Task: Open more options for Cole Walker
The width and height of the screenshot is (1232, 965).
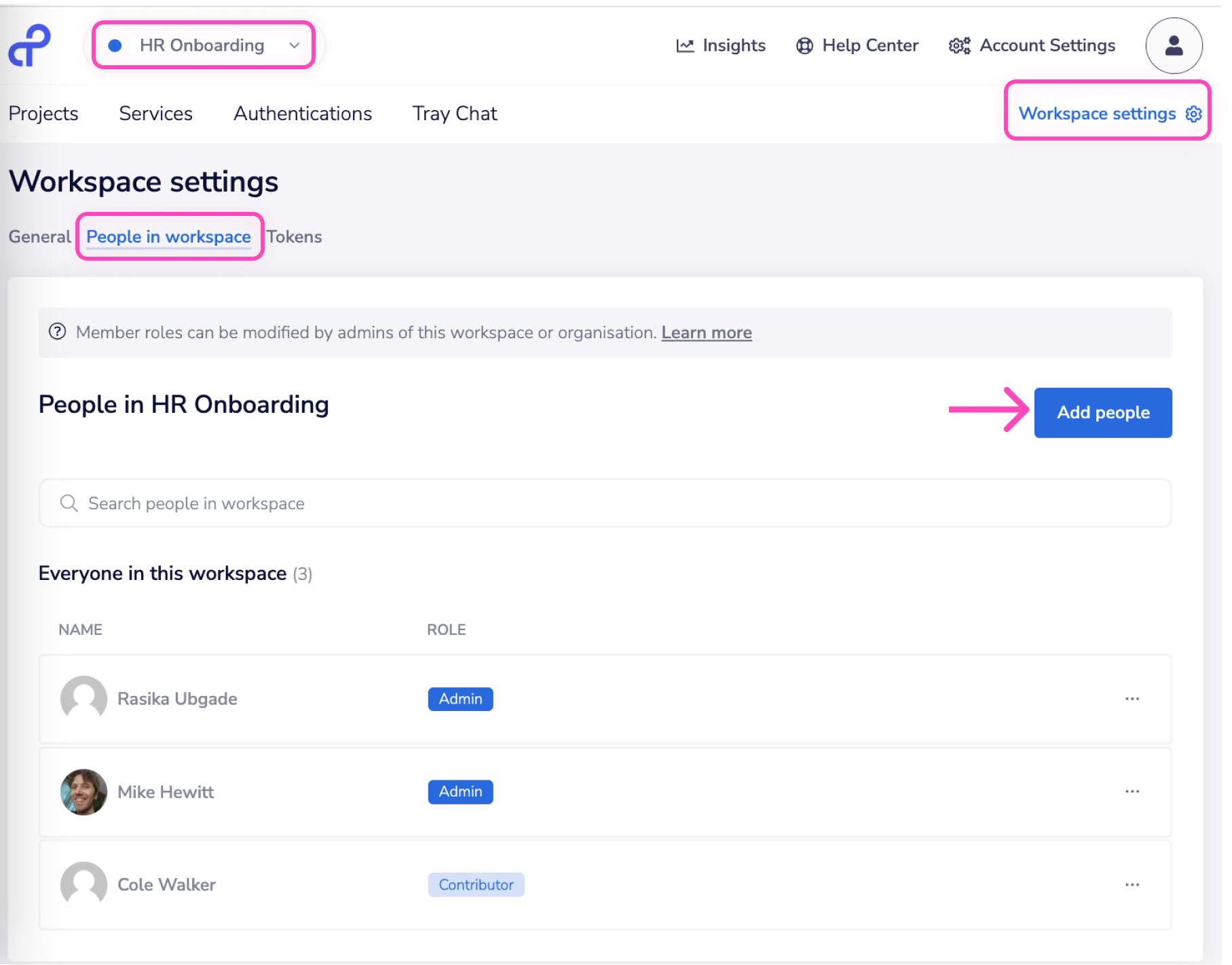Action: point(1132,885)
